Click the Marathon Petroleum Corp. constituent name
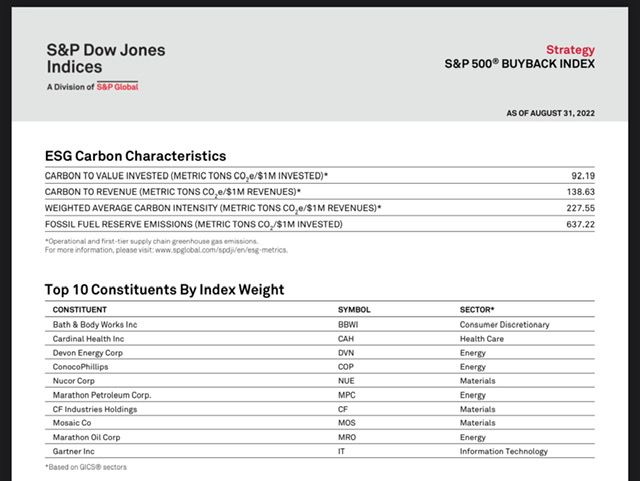 click(102, 395)
